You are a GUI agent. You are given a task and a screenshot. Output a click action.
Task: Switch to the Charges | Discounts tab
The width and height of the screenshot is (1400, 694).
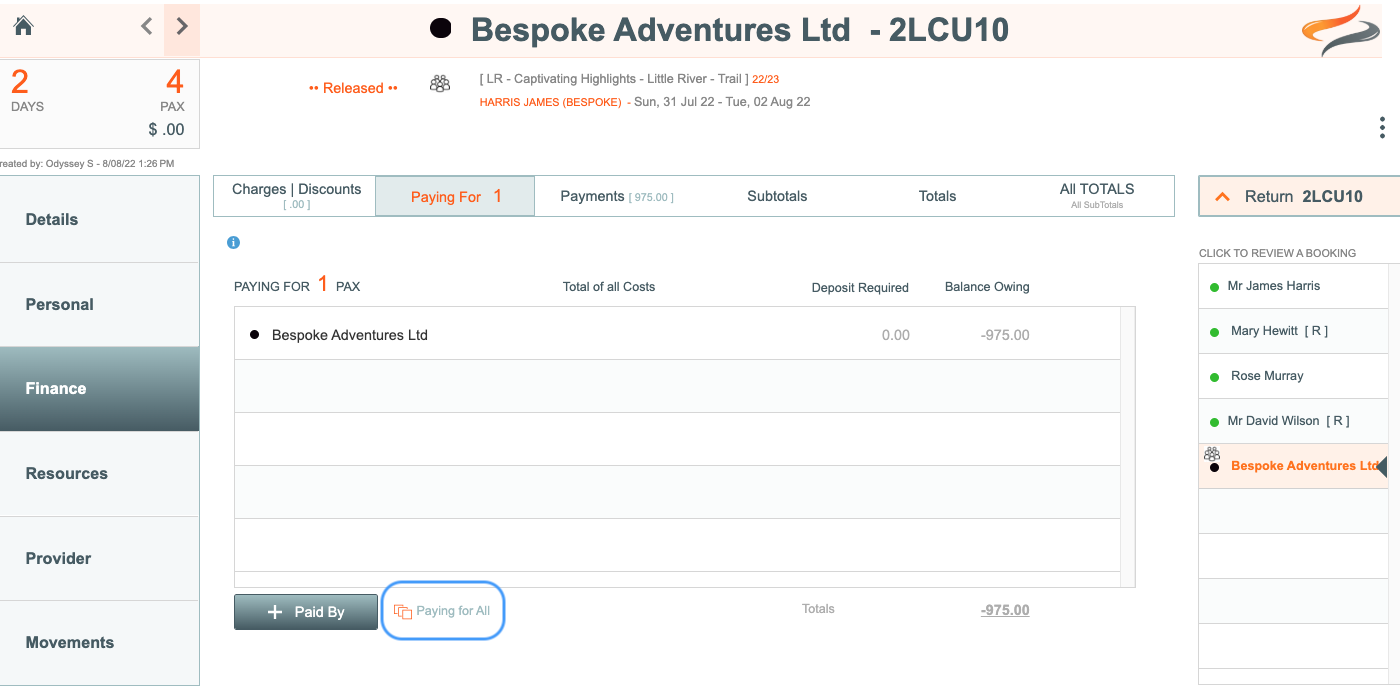click(295, 196)
